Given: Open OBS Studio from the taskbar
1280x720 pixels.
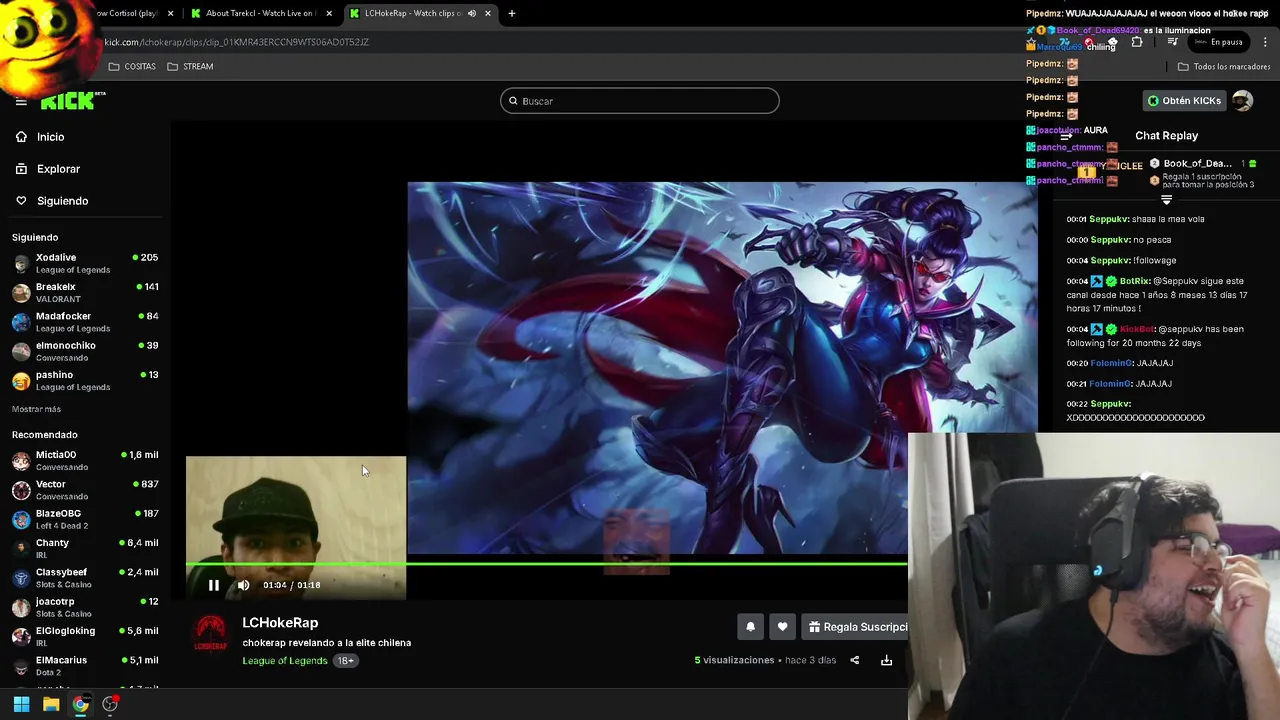Looking at the screenshot, I should pyautogui.click(x=110, y=704).
